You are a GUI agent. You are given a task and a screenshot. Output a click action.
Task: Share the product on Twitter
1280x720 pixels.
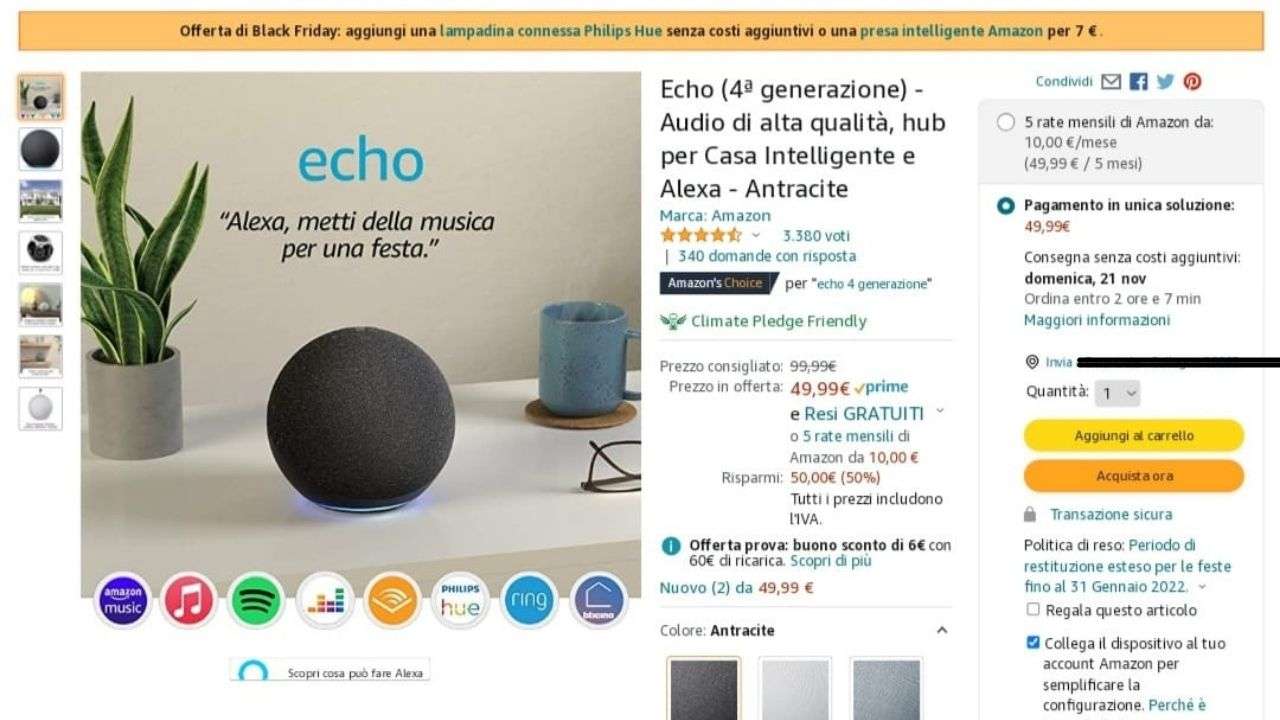[x=1165, y=82]
